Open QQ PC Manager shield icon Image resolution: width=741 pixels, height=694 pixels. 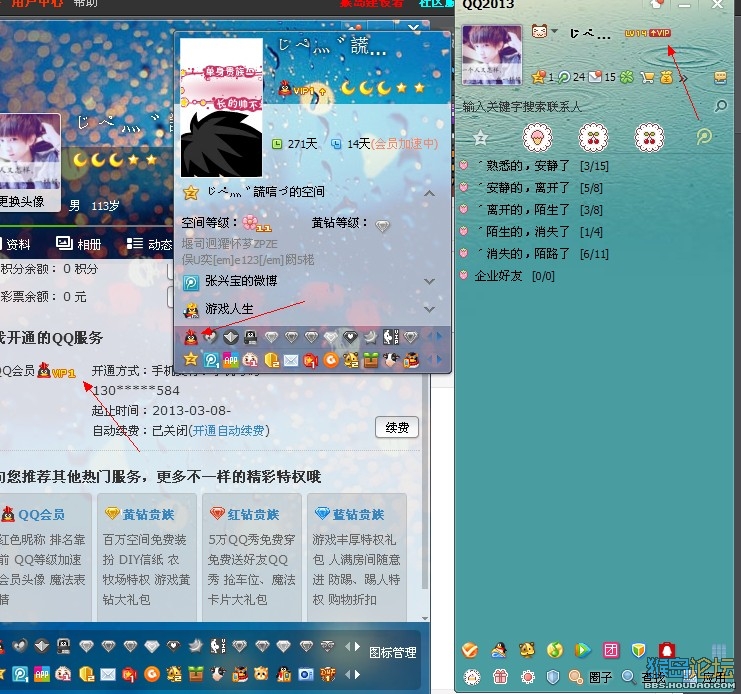click(x=638, y=651)
